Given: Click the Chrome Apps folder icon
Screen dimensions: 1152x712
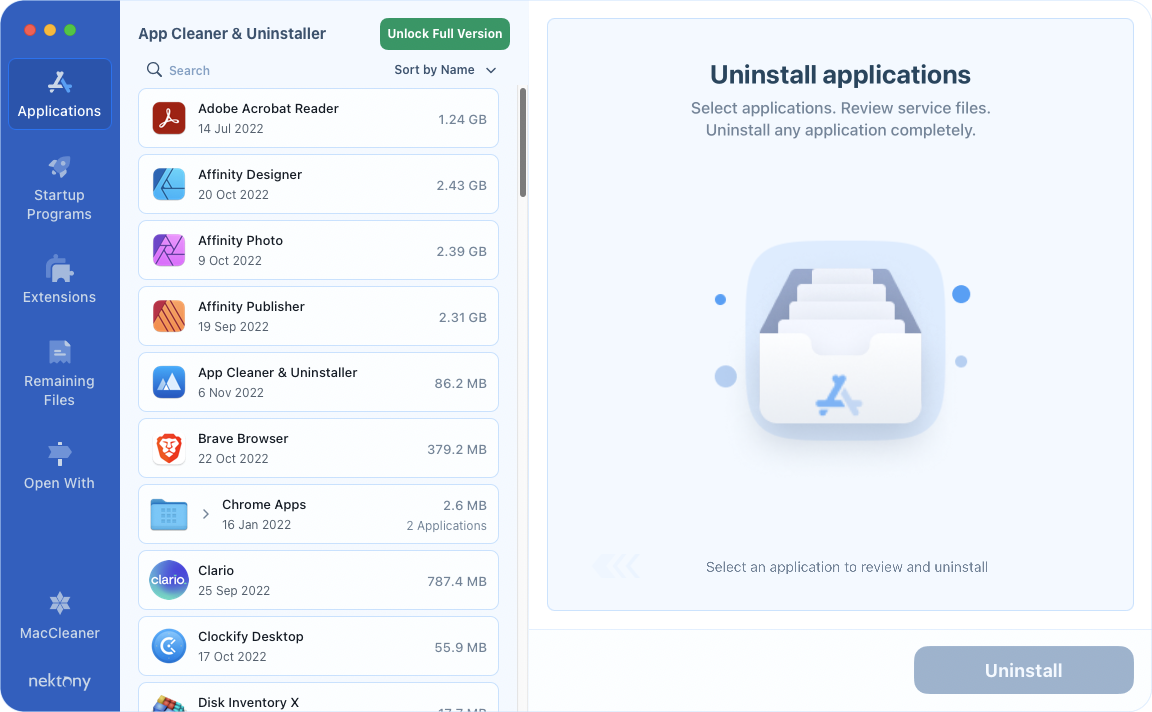Looking at the screenshot, I should tap(169, 514).
